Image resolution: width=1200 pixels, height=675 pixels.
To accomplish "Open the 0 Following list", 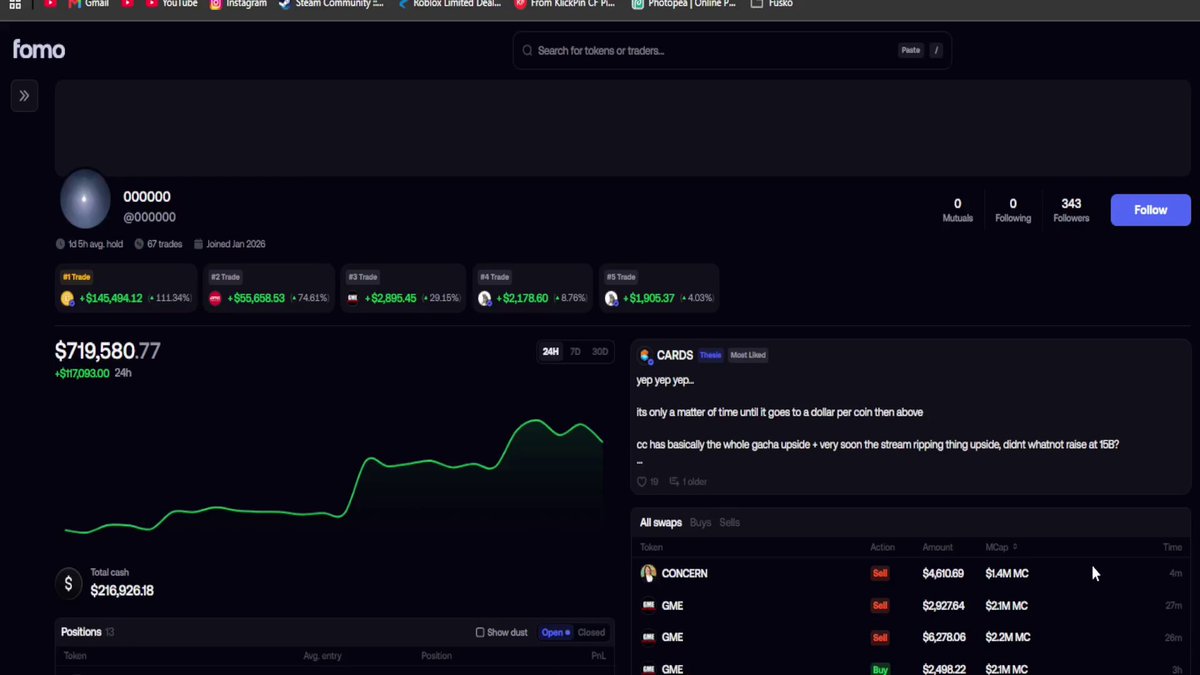I will click(1013, 210).
